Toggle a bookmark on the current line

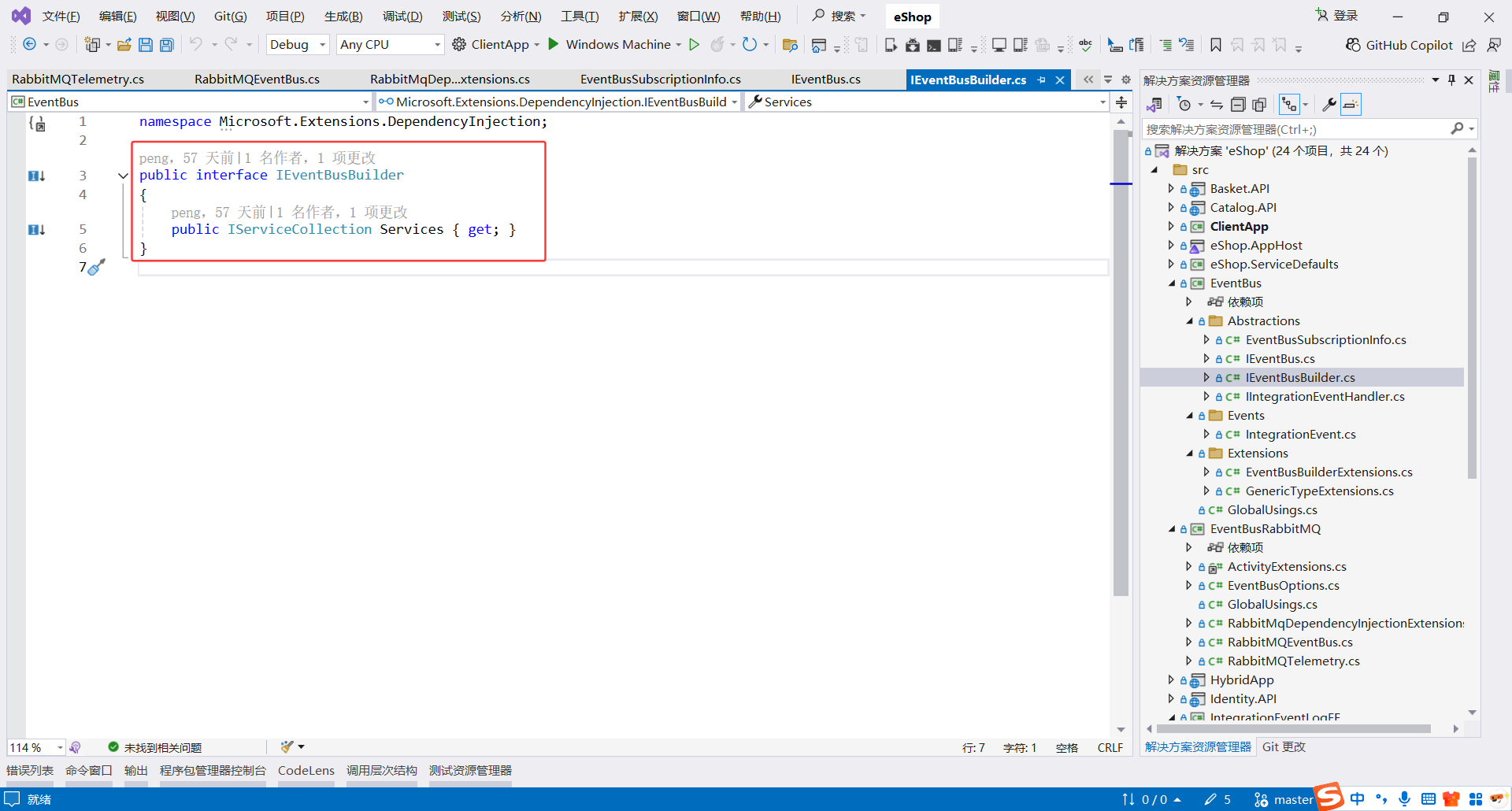pos(1216,45)
